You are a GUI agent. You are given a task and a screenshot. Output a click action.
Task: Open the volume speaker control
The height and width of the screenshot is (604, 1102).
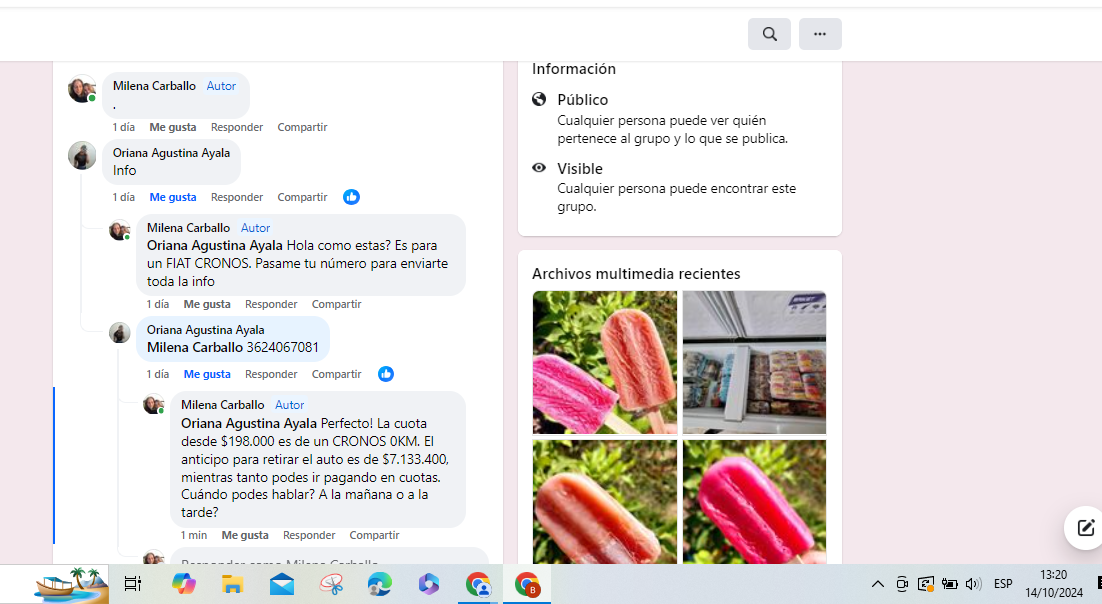(x=973, y=584)
